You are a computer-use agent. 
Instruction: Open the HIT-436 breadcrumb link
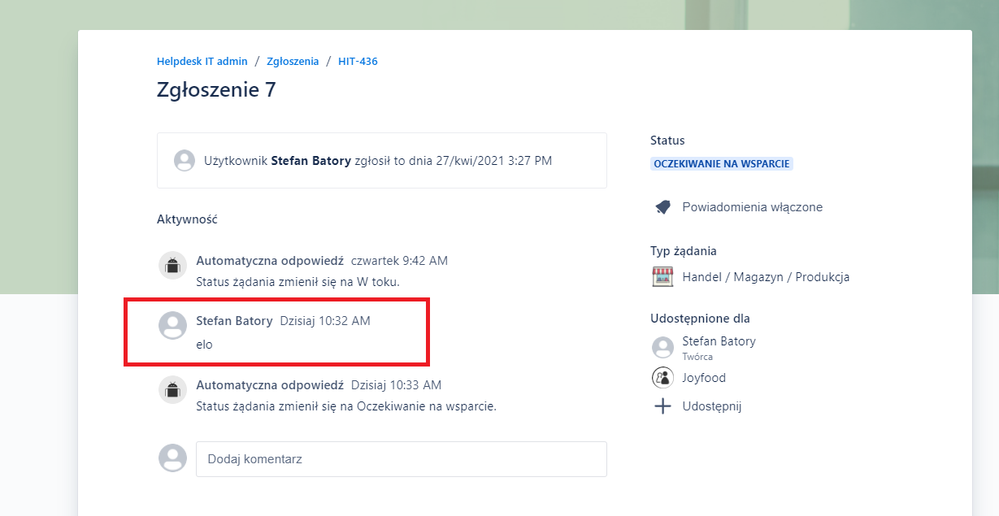pyautogui.click(x=357, y=61)
